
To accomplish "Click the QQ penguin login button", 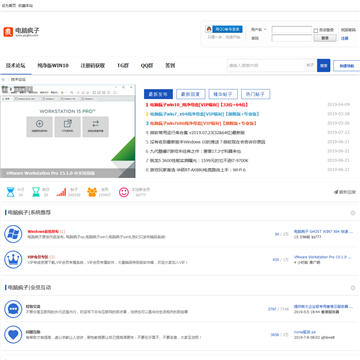I will click(224, 29).
